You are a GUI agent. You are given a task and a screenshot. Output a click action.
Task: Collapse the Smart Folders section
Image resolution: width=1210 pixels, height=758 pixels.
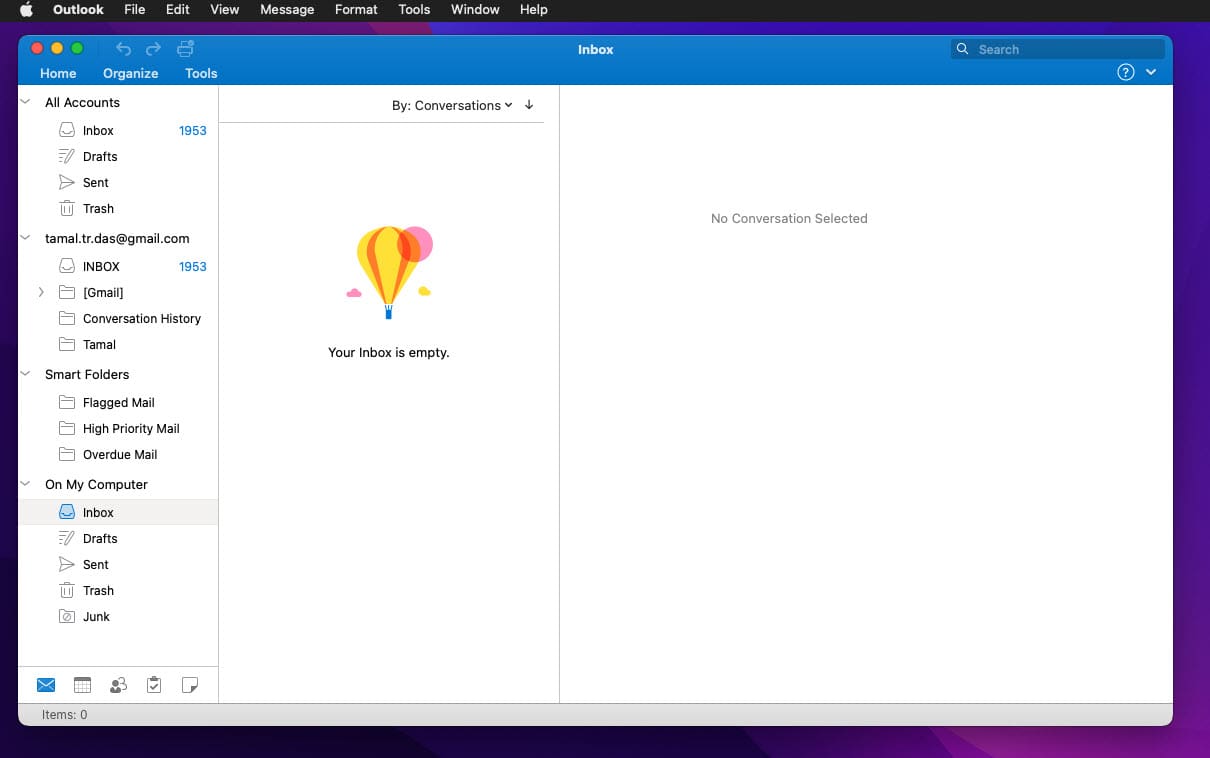pos(24,374)
